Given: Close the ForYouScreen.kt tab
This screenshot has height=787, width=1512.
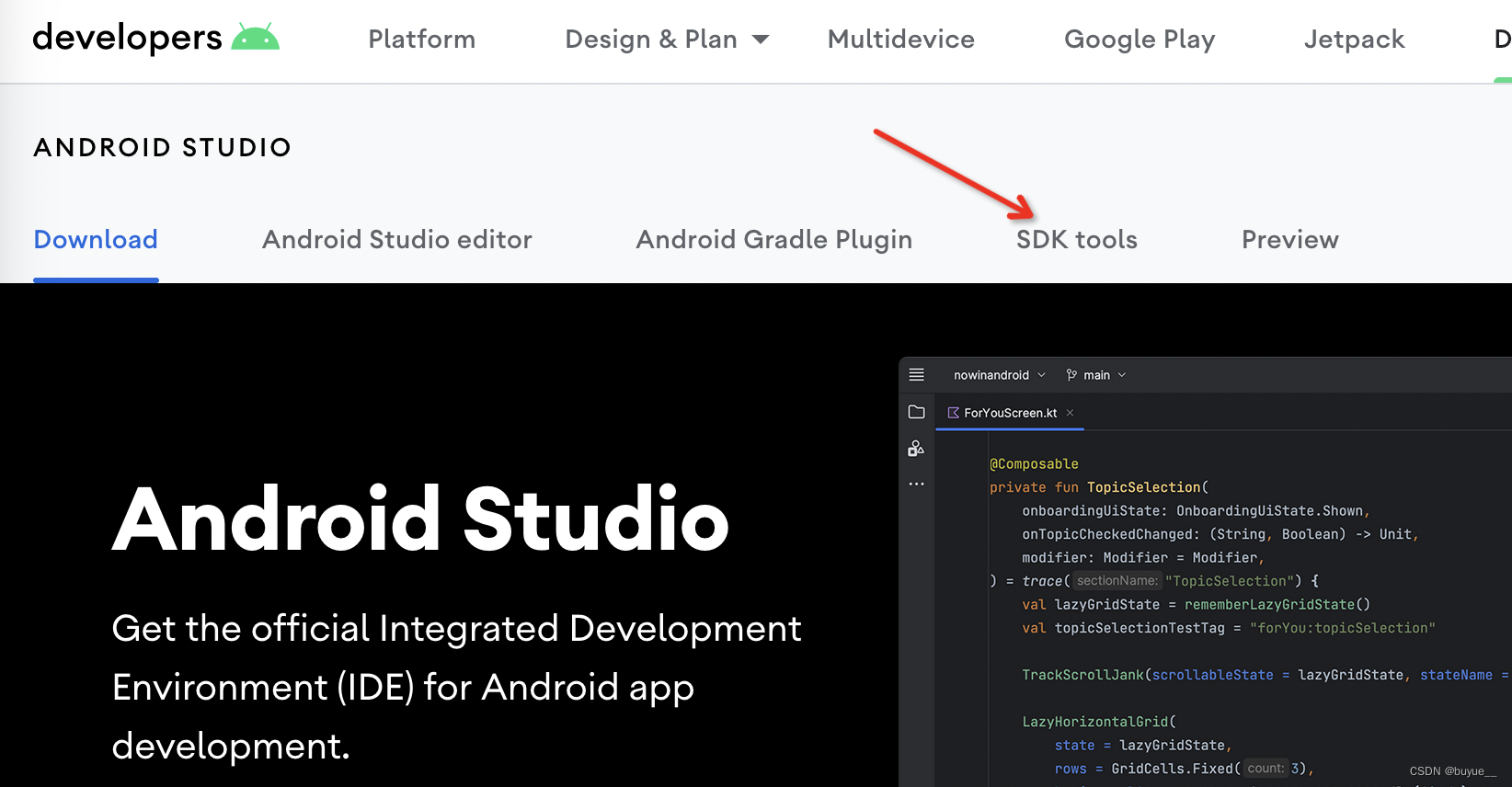Looking at the screenshot, I should tap(1070, 413).
